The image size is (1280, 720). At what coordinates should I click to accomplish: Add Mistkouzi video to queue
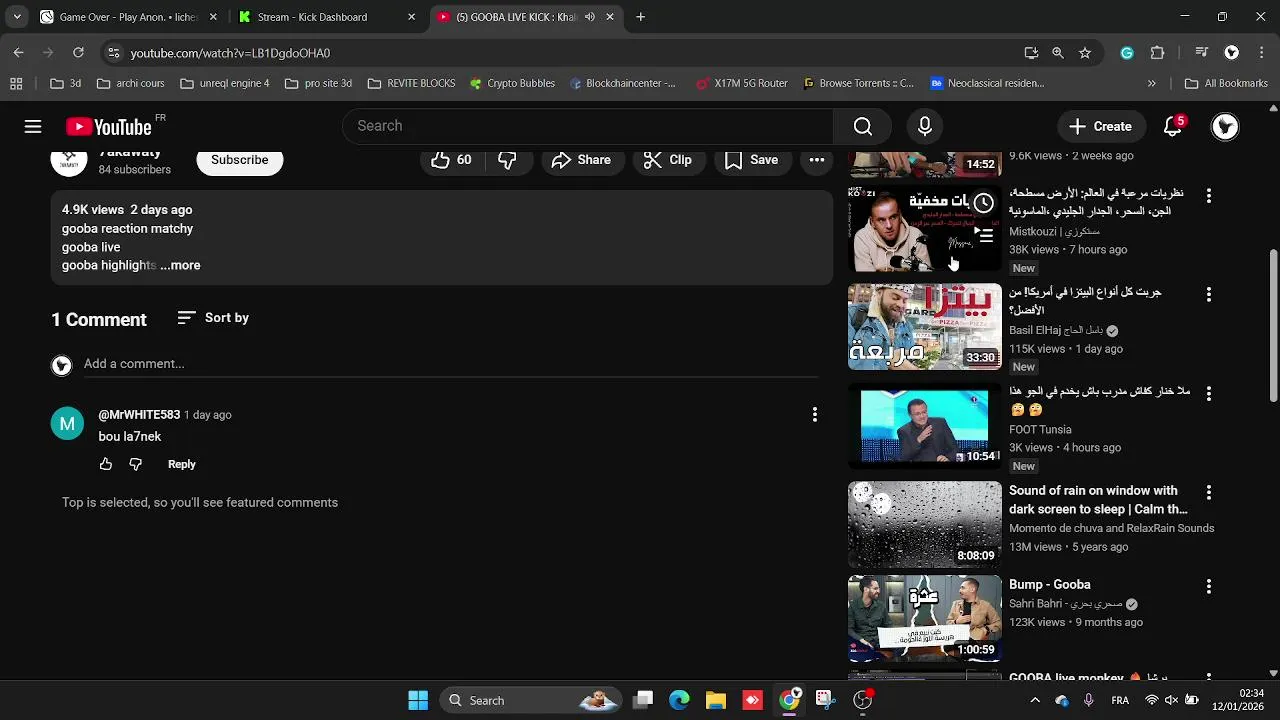984,236
